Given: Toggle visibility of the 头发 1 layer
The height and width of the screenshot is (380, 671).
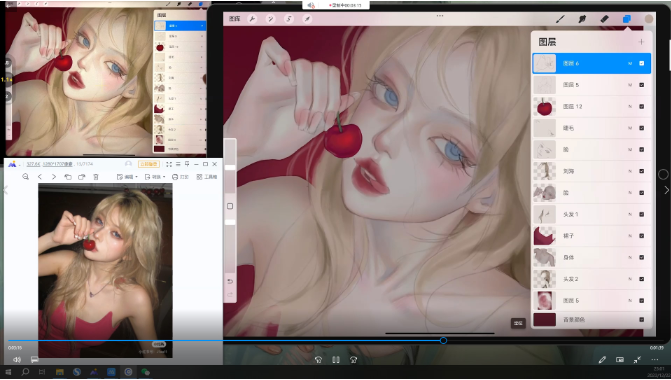Looking at the screenshot, I should [x=641, y=214].
